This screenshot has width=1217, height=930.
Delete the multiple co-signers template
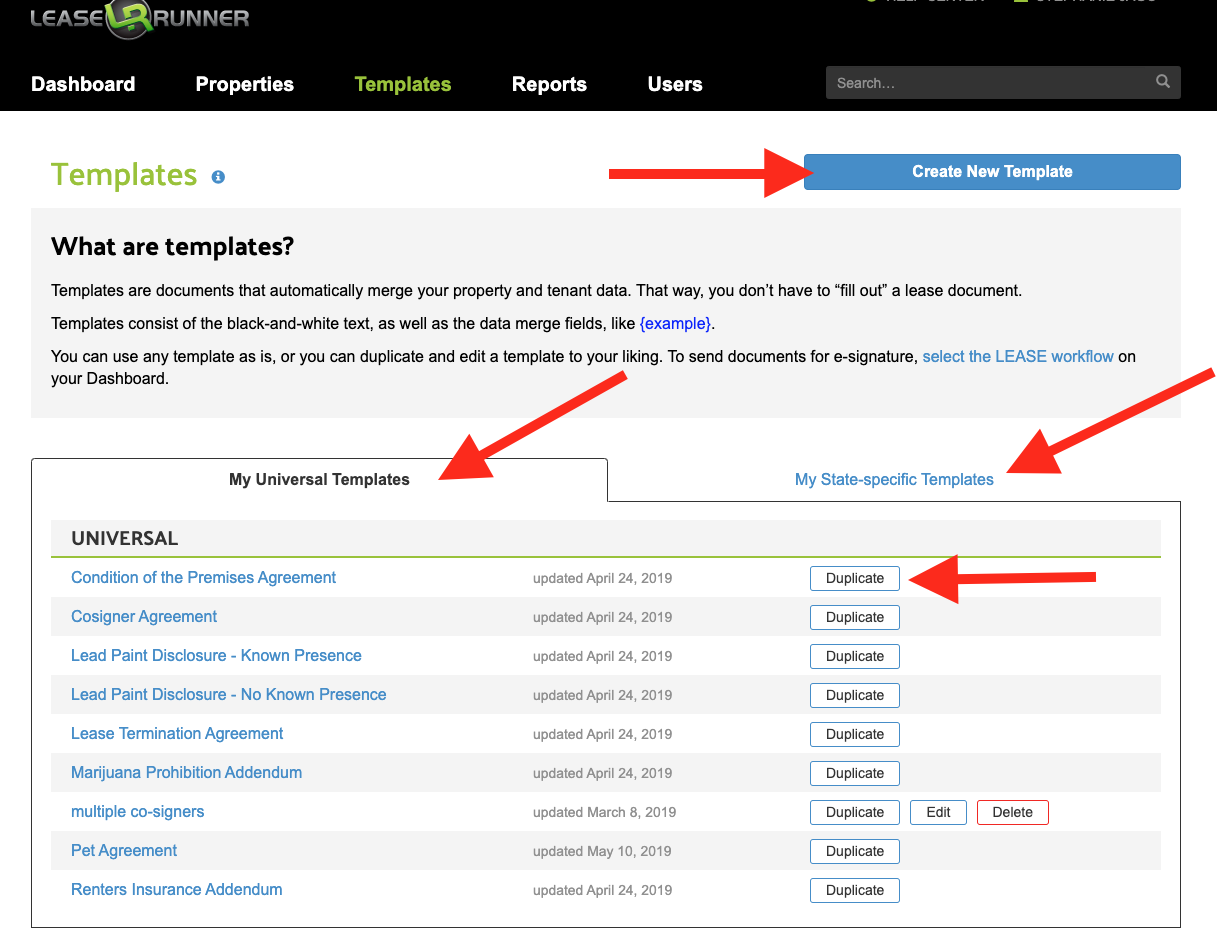point(1012,812)
